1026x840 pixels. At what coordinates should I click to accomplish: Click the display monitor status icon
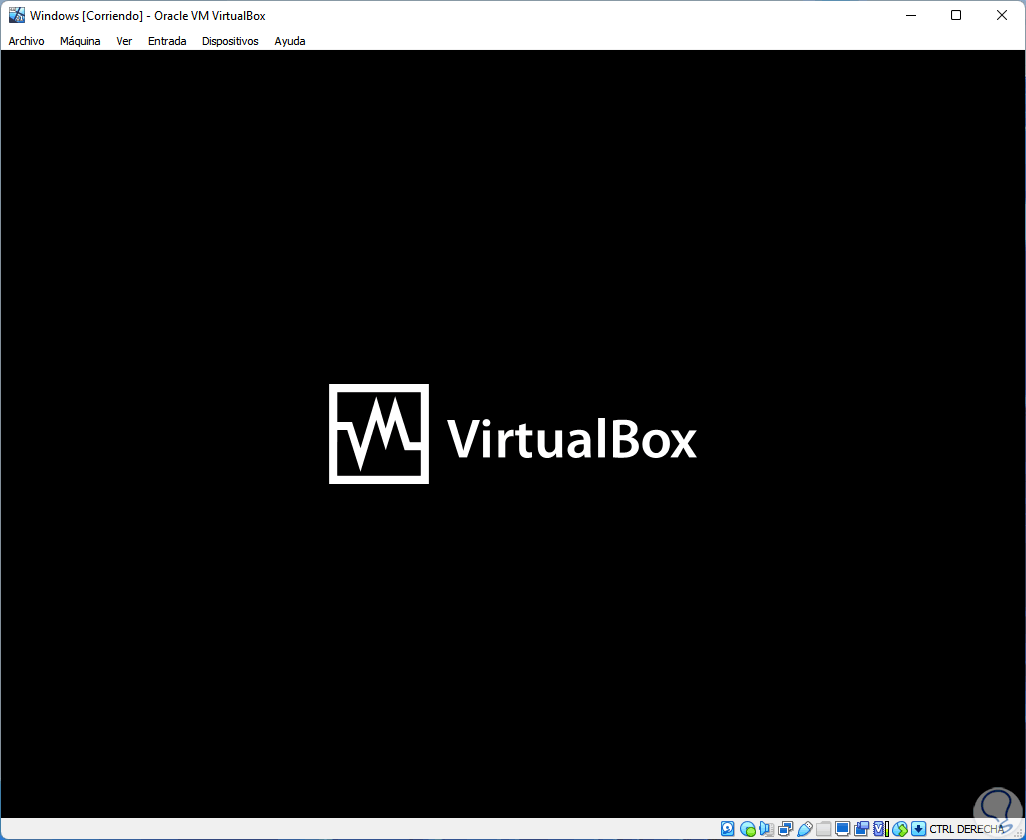point(843,829)
